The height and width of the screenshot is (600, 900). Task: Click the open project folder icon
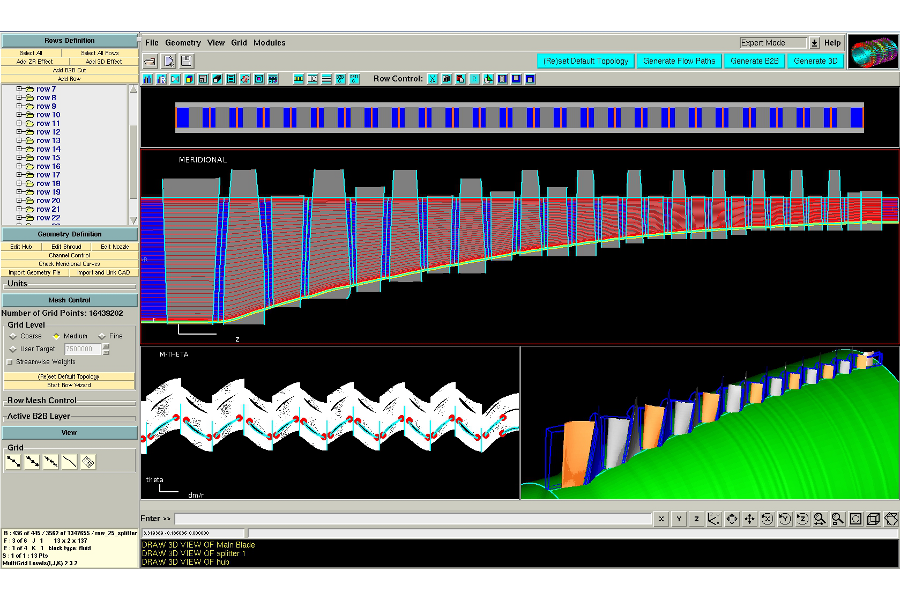[150, 61]
